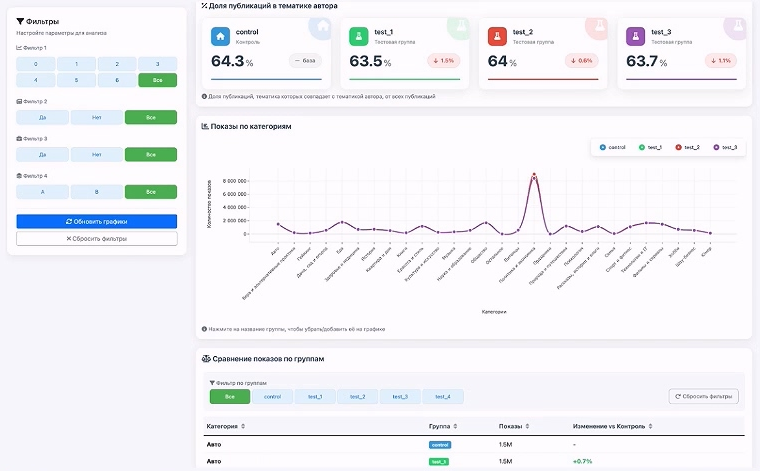Click Обновить графики button
760x471 pixels.
pos(97,221)
